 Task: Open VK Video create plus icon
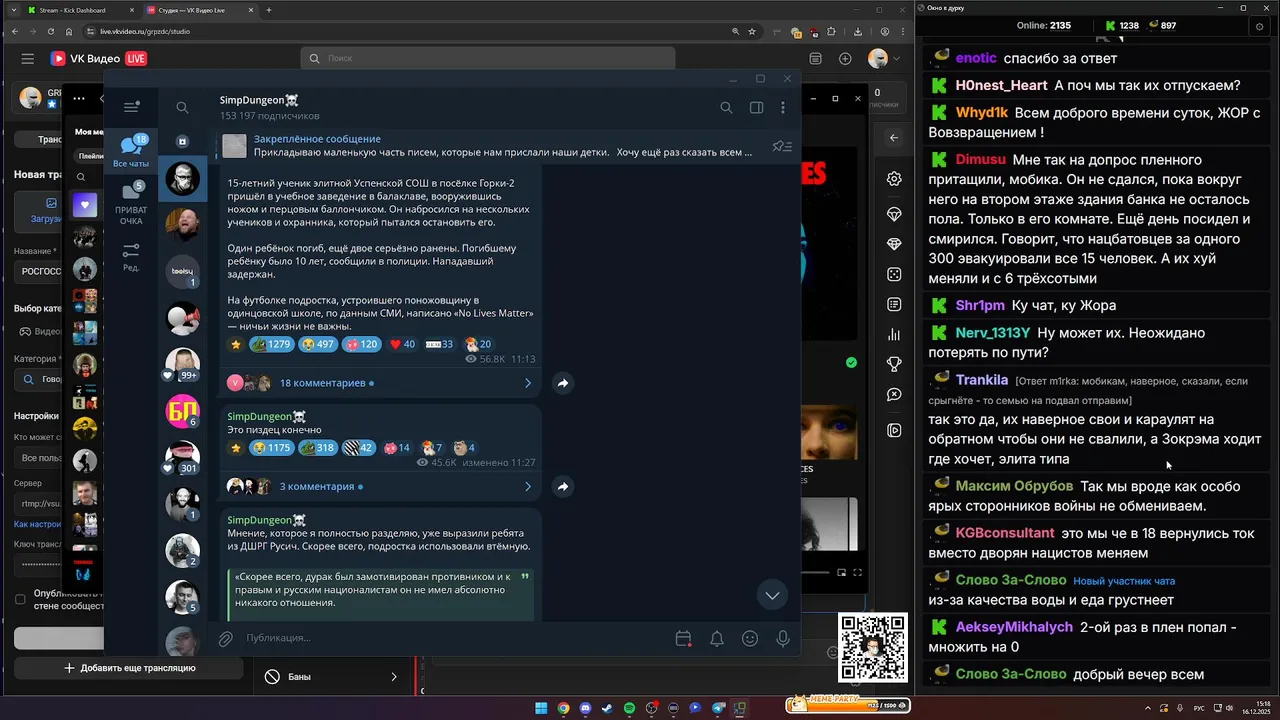(846, 59)
